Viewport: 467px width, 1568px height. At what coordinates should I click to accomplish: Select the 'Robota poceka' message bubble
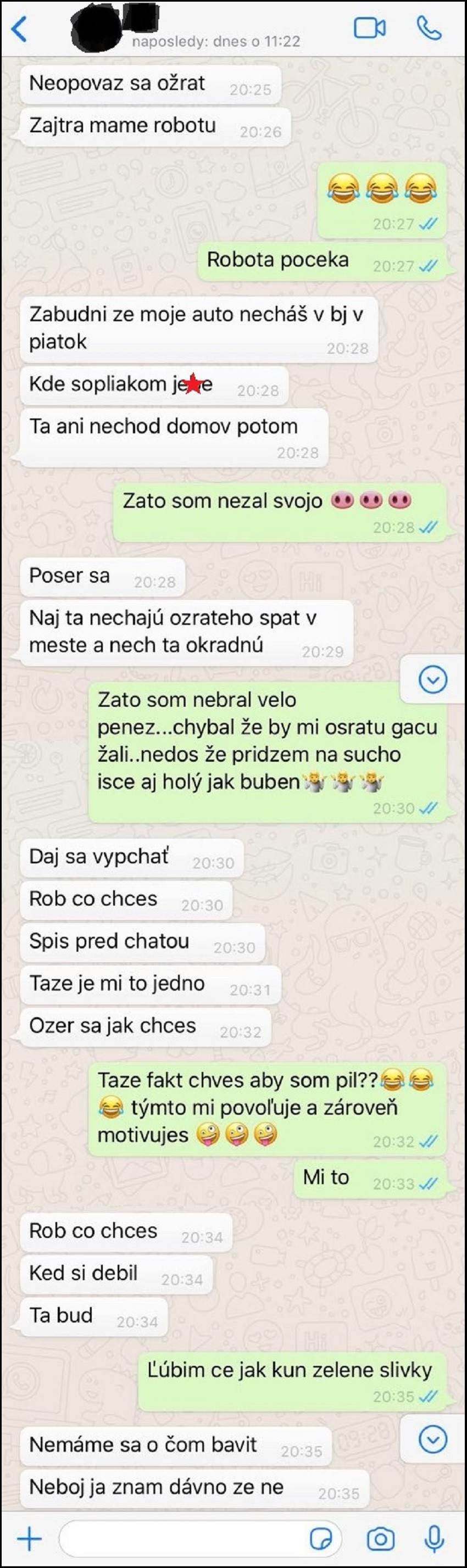(x=322, y=262)
